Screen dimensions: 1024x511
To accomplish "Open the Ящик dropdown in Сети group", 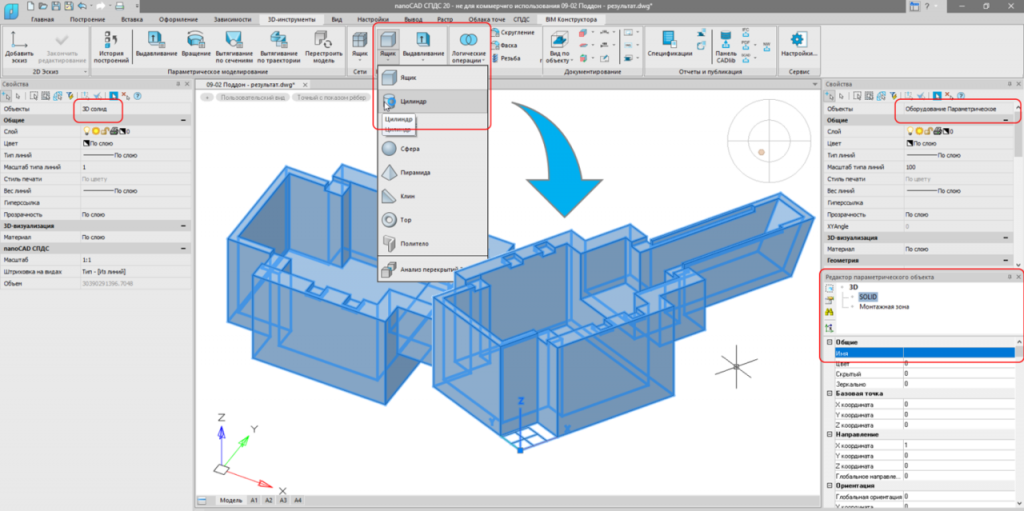I will [x=360, y=58].
